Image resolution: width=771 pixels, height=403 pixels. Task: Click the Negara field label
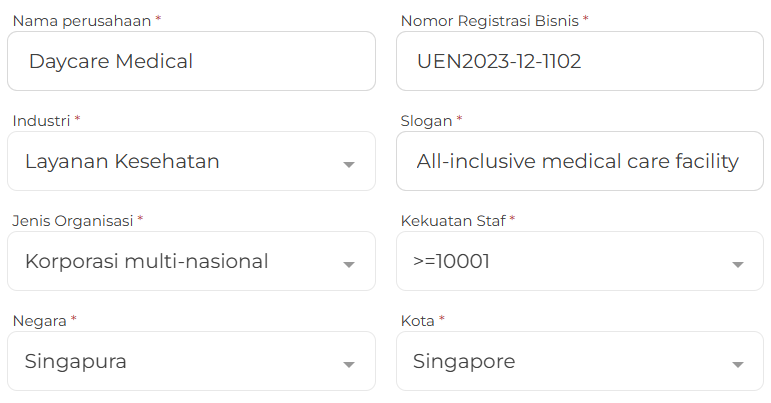[x=40, y=320]
